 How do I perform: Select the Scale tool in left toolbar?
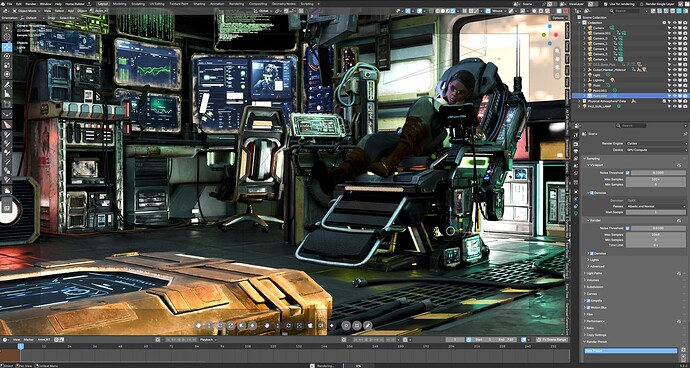7,66
